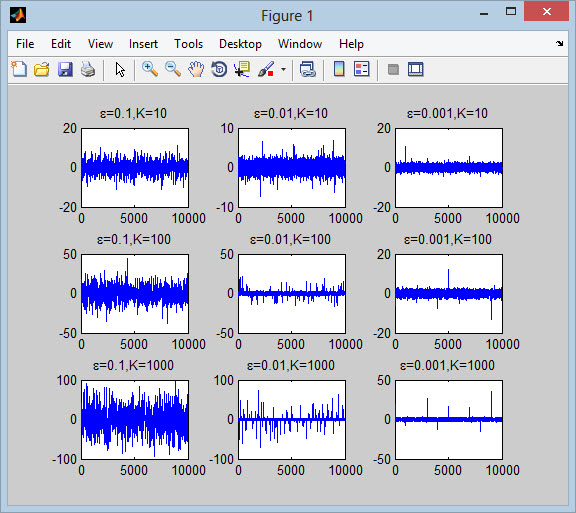576x513 pixels.
Task: Enable the Pan hand tool
Action: pos(196,69)
